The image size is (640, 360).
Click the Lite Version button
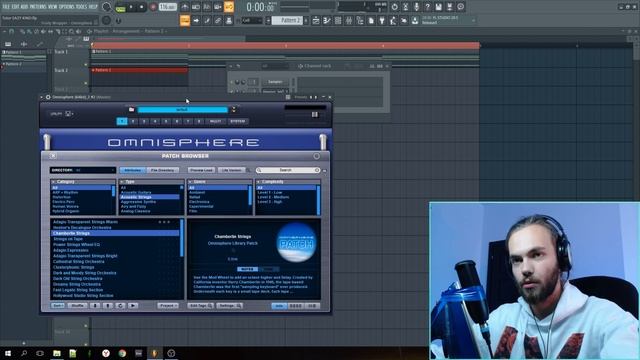coord(231,170)
